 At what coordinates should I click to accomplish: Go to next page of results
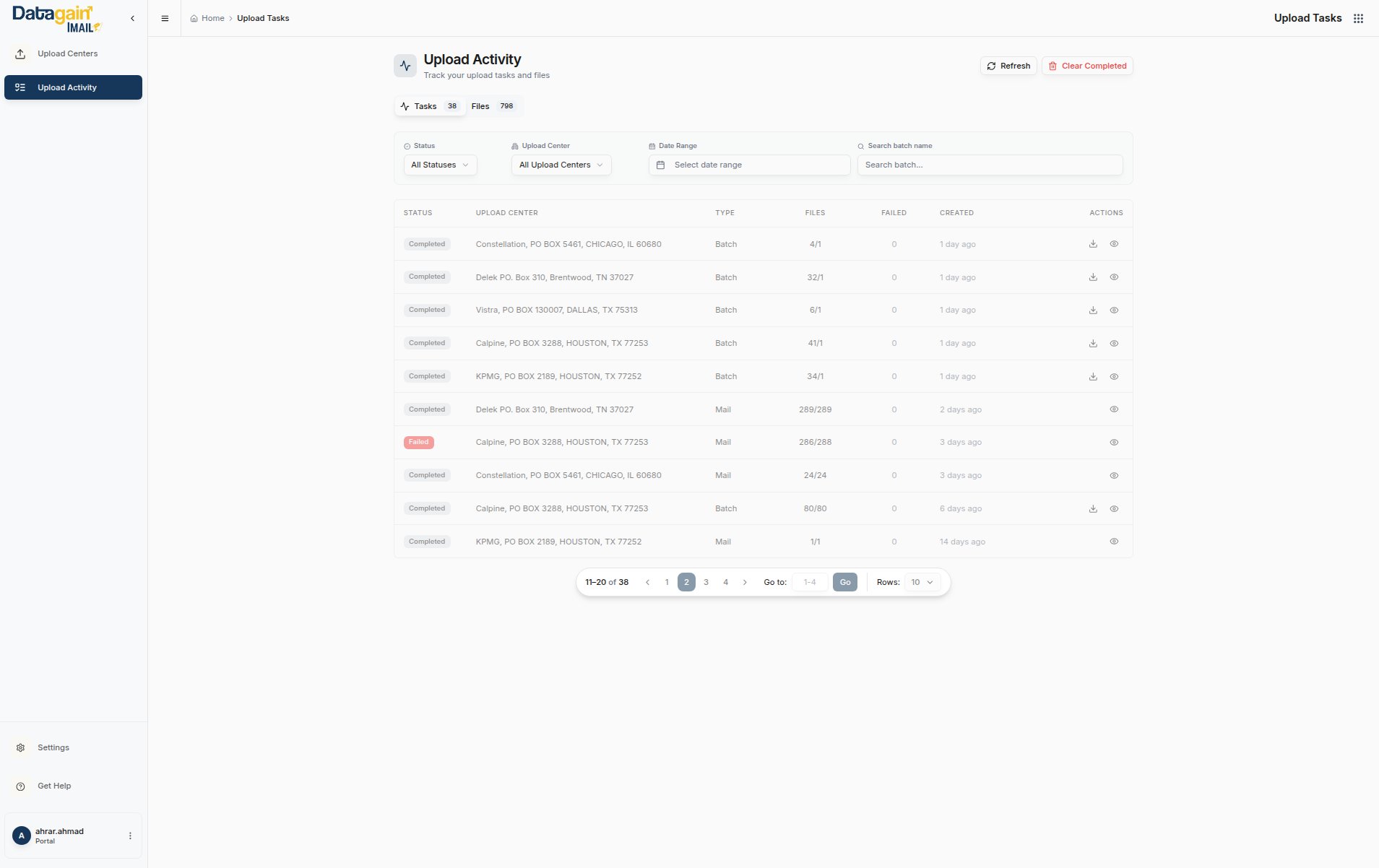(x=745, y=583)
